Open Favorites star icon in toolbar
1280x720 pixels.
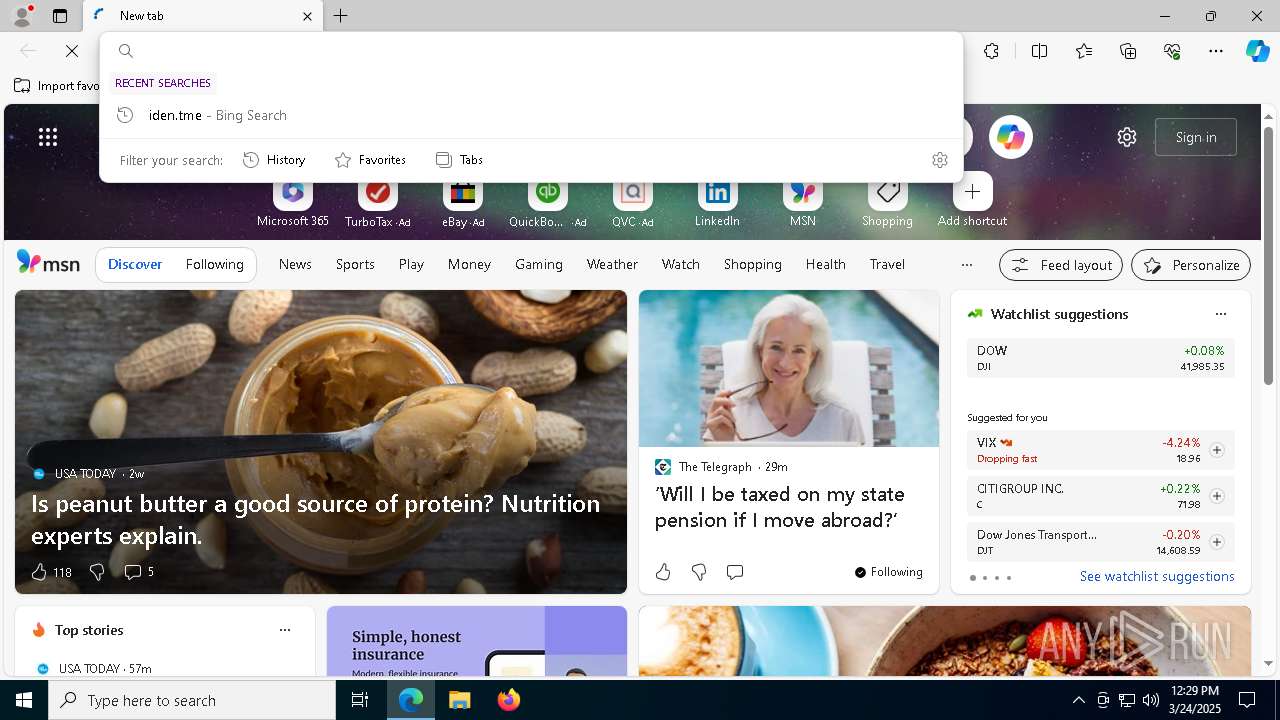tap(1084, 51)
